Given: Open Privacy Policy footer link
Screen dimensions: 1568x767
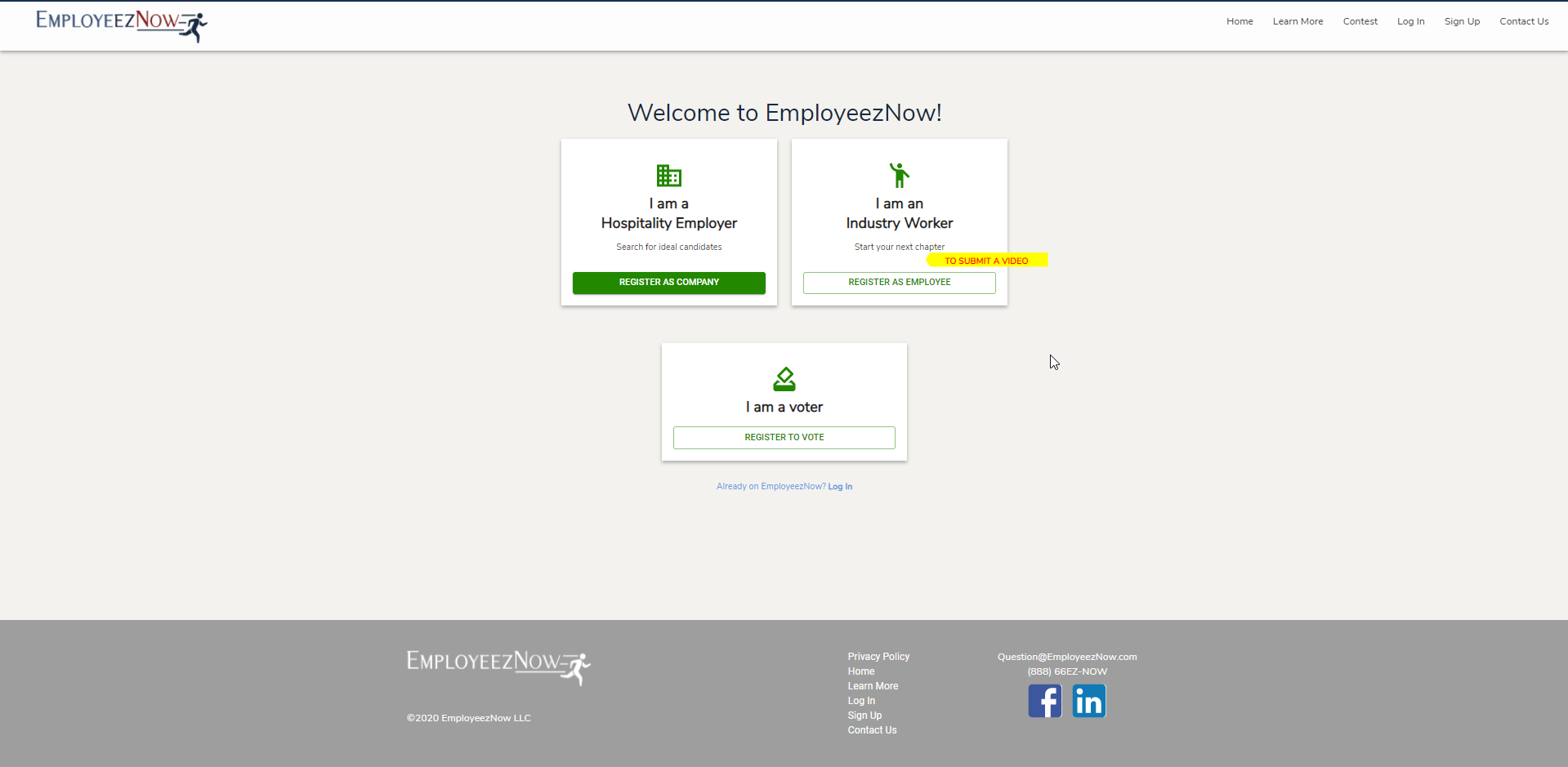Looking at the screenshot, I should pyautogui.click(x=878, y=657).
